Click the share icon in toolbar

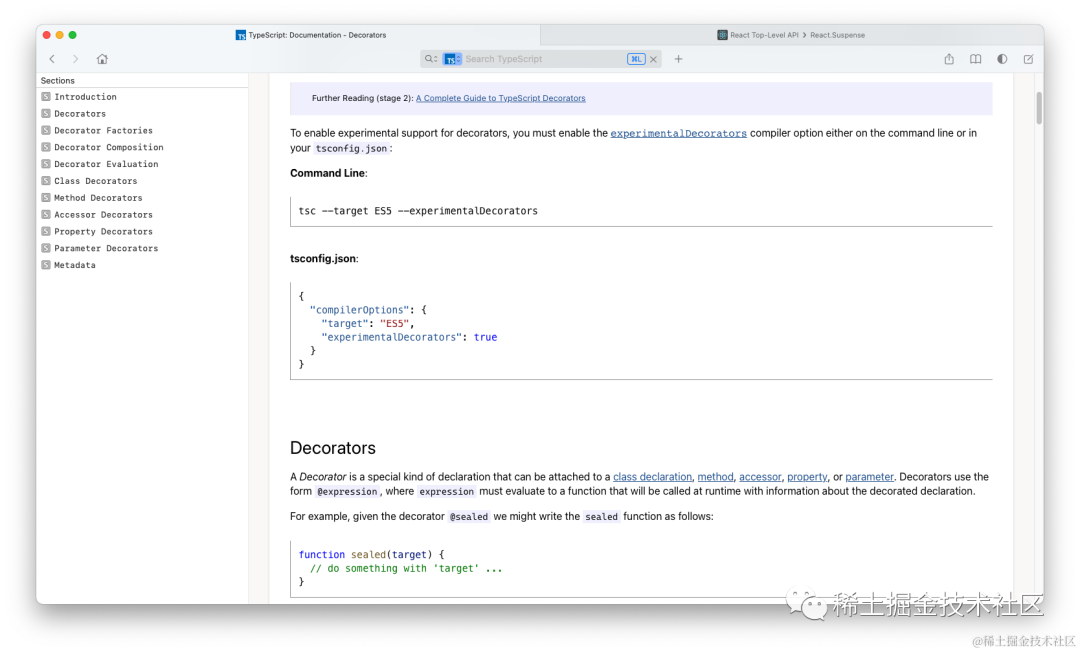pos(949,59)
